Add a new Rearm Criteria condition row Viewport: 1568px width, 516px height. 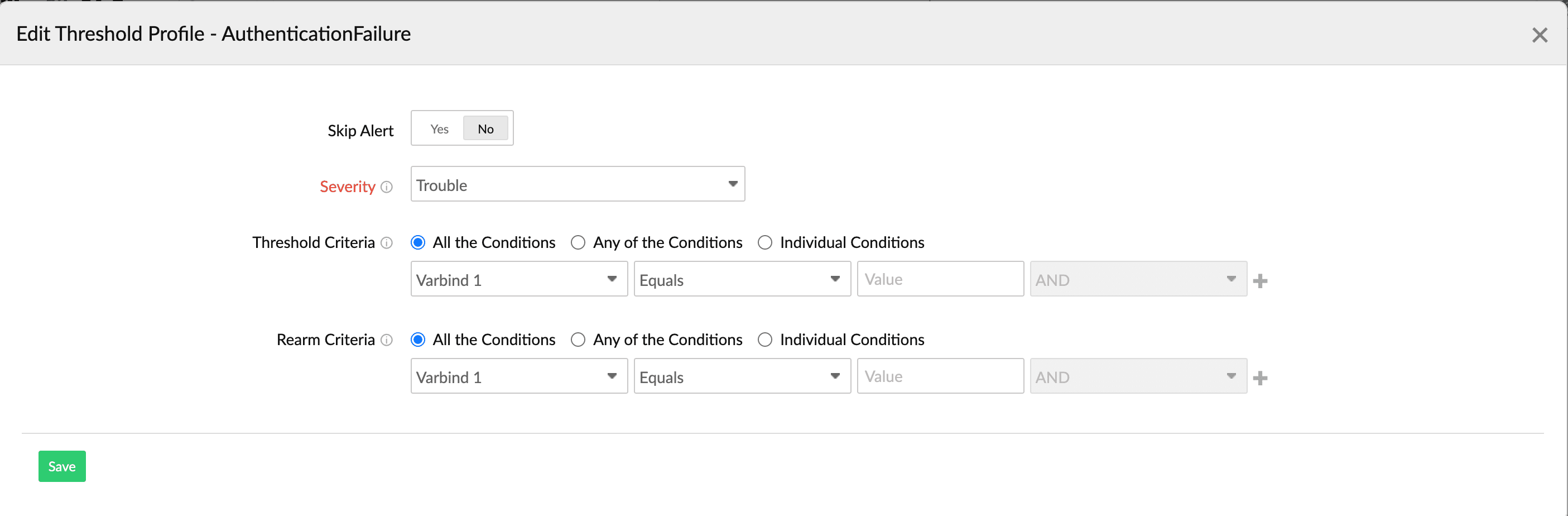tap(1260, 378)
